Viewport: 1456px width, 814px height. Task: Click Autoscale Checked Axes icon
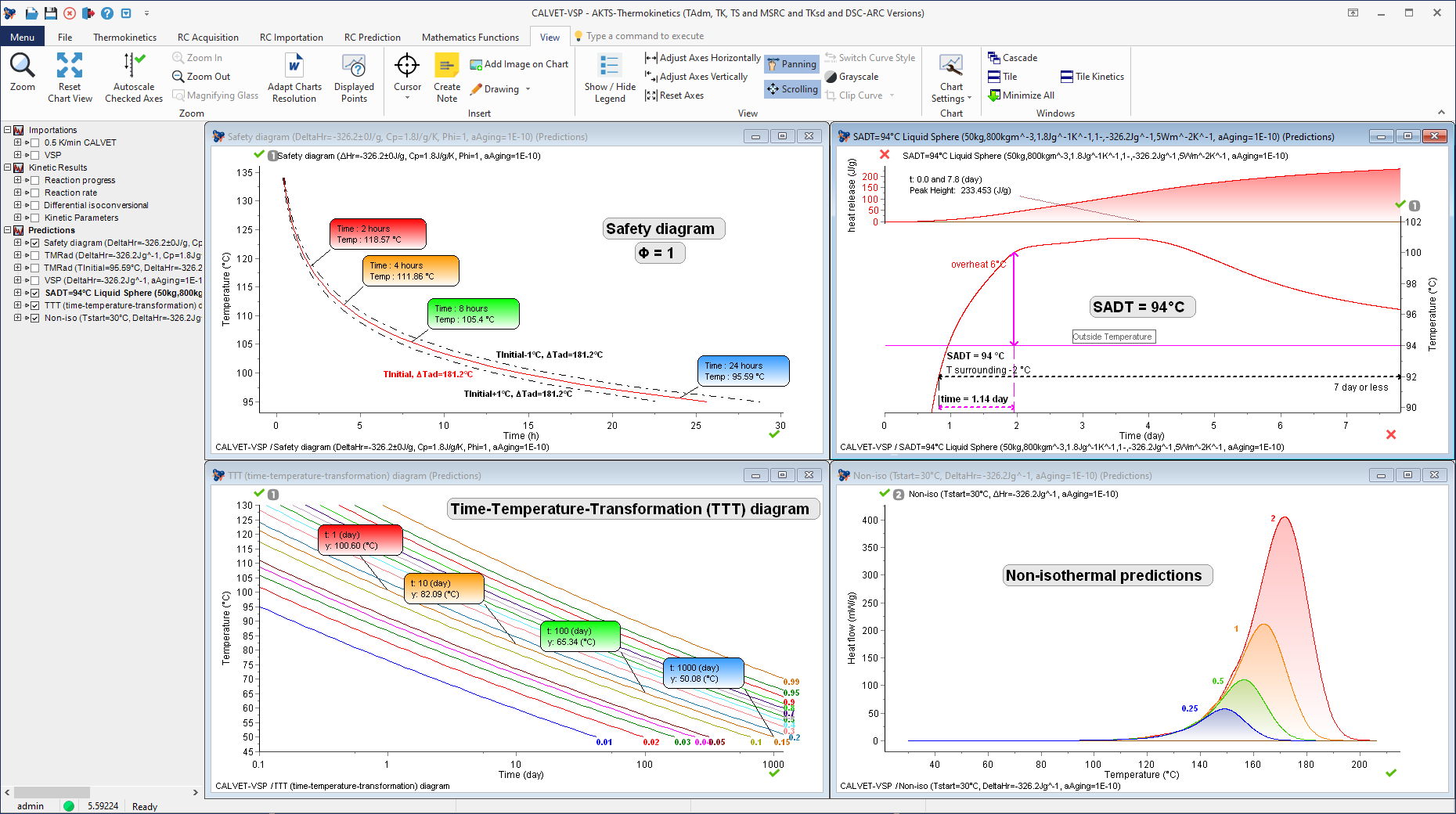pos(134,67)
